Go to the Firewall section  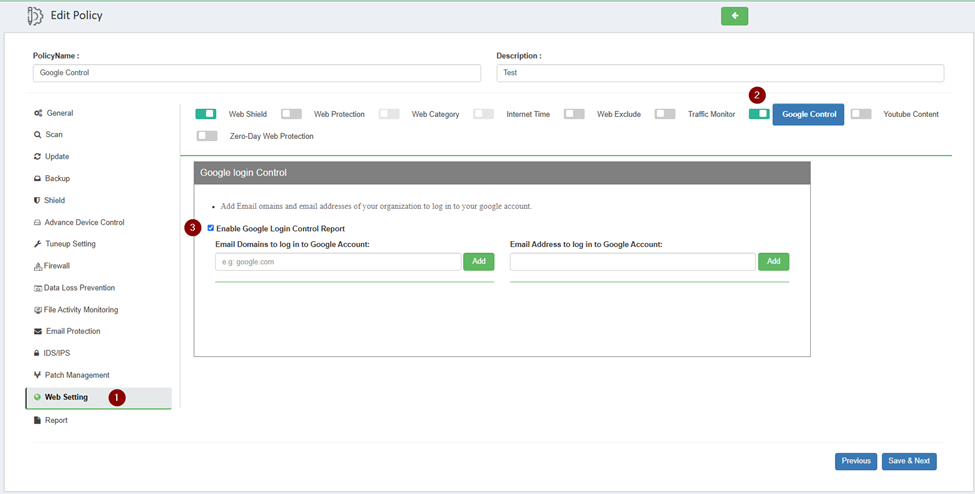(57, 266)
